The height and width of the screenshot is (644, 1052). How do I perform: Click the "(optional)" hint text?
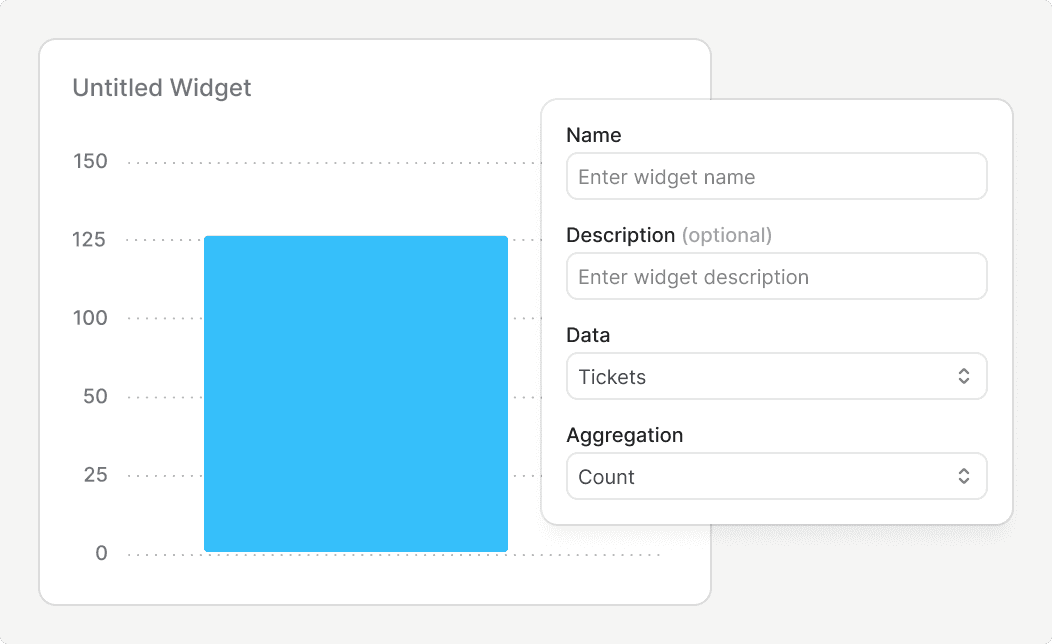[x=727, y=235]
